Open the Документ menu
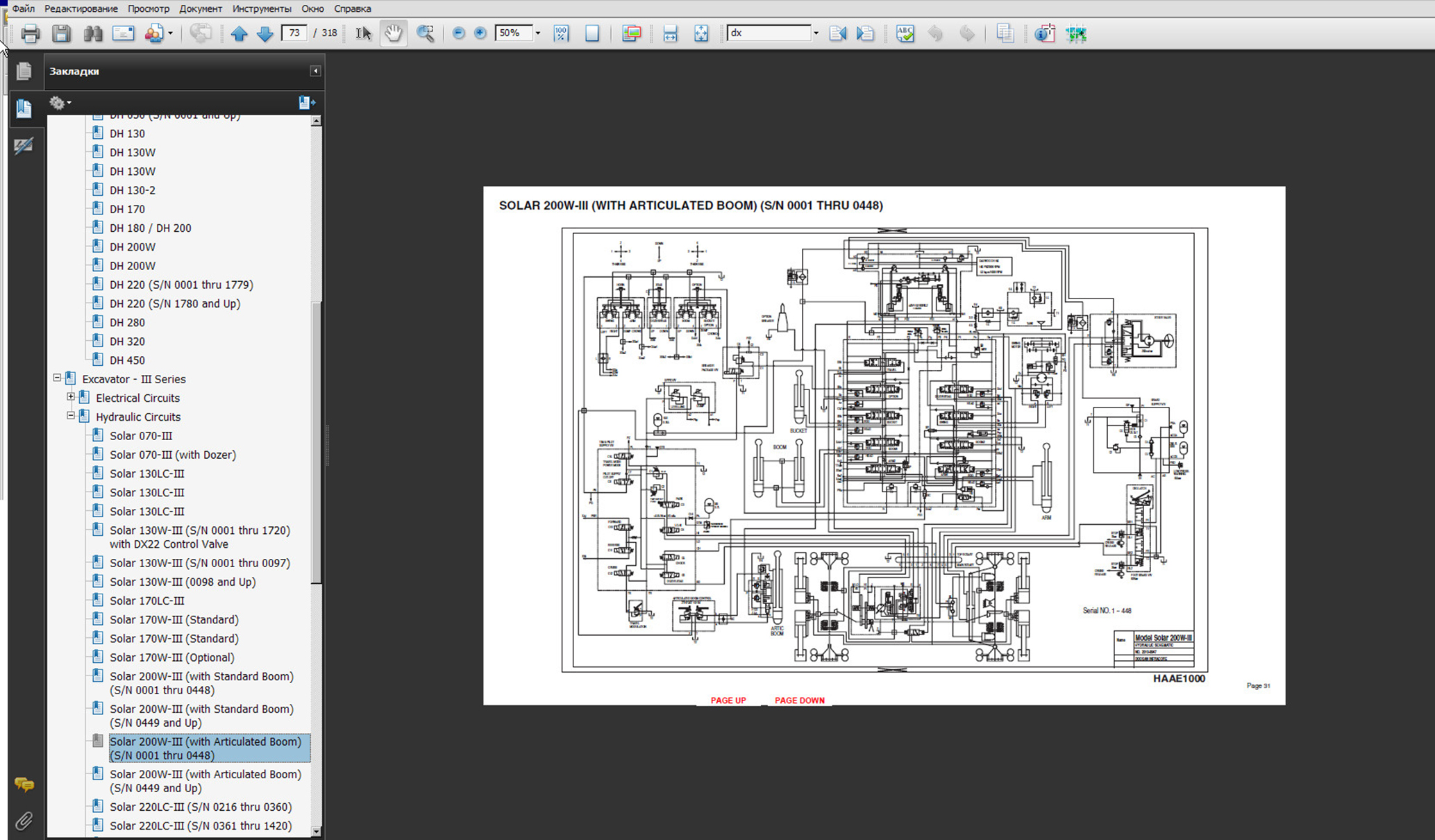This screenshot has height=840, width=1435. pos(200,8)
